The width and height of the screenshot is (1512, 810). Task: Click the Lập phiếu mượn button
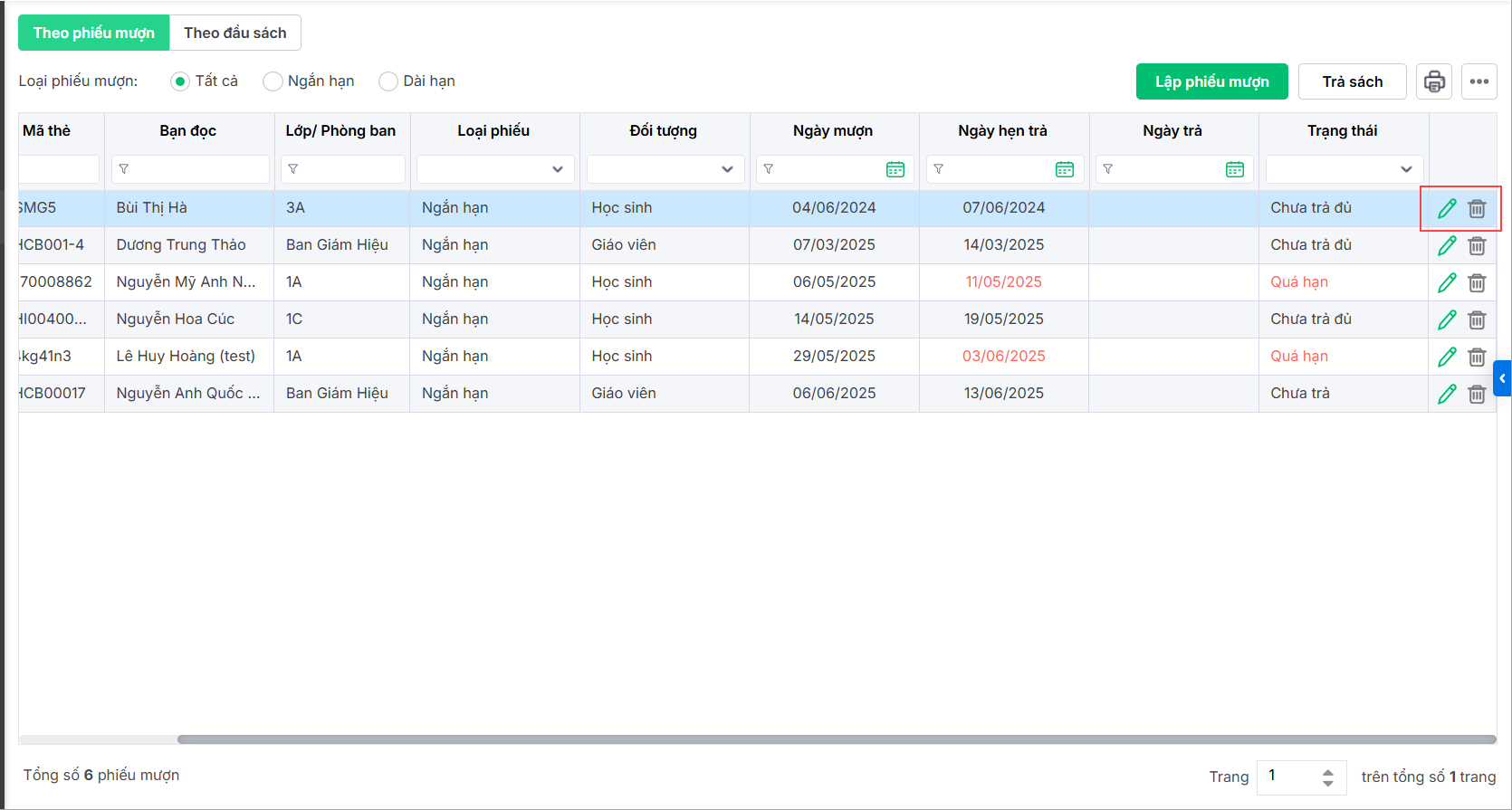[1212, 81]
